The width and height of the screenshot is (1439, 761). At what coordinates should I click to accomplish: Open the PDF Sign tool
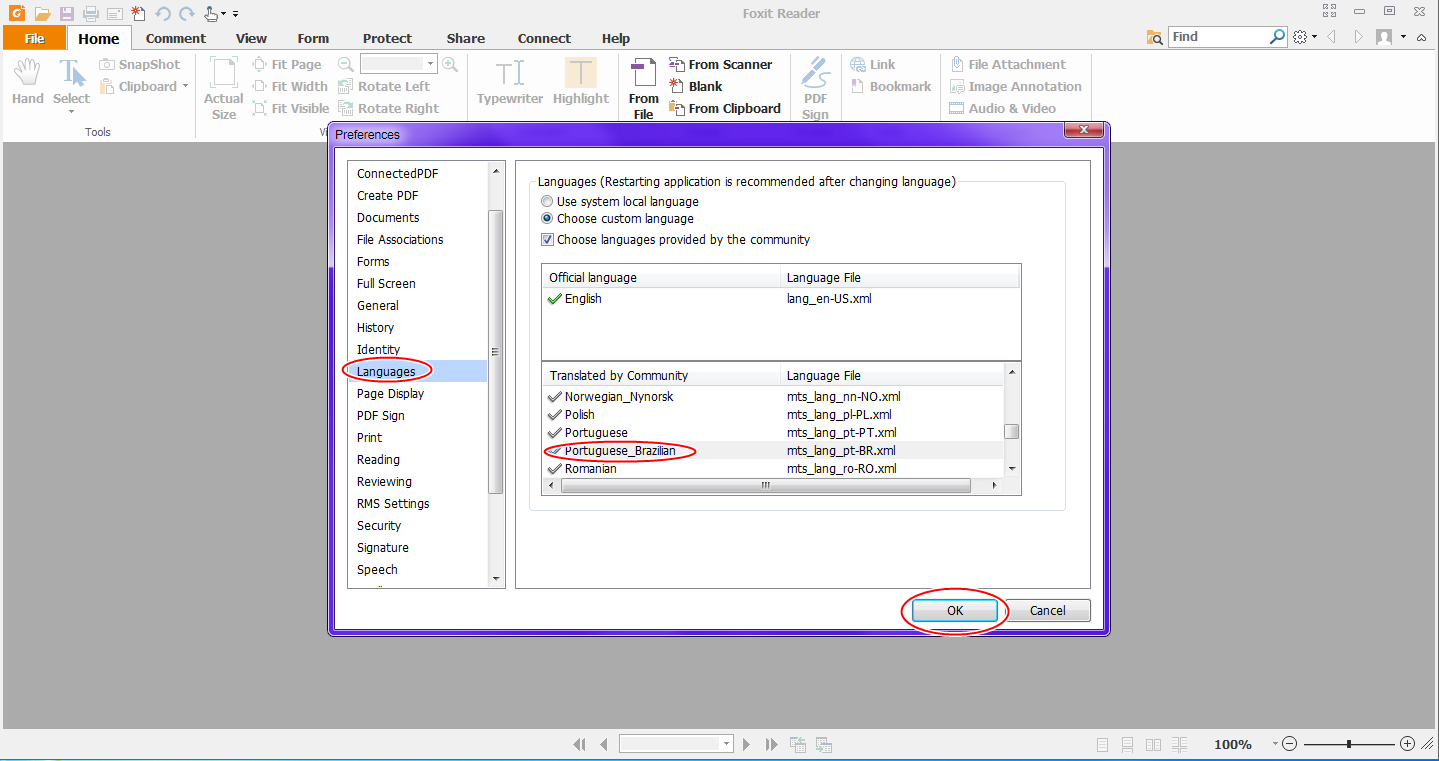(x=815, y=88)
